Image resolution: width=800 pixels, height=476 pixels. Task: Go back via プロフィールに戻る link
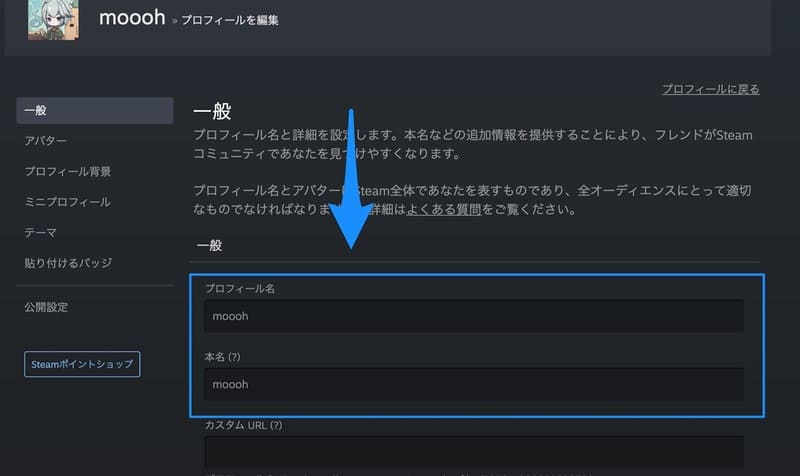coord(710,89)
